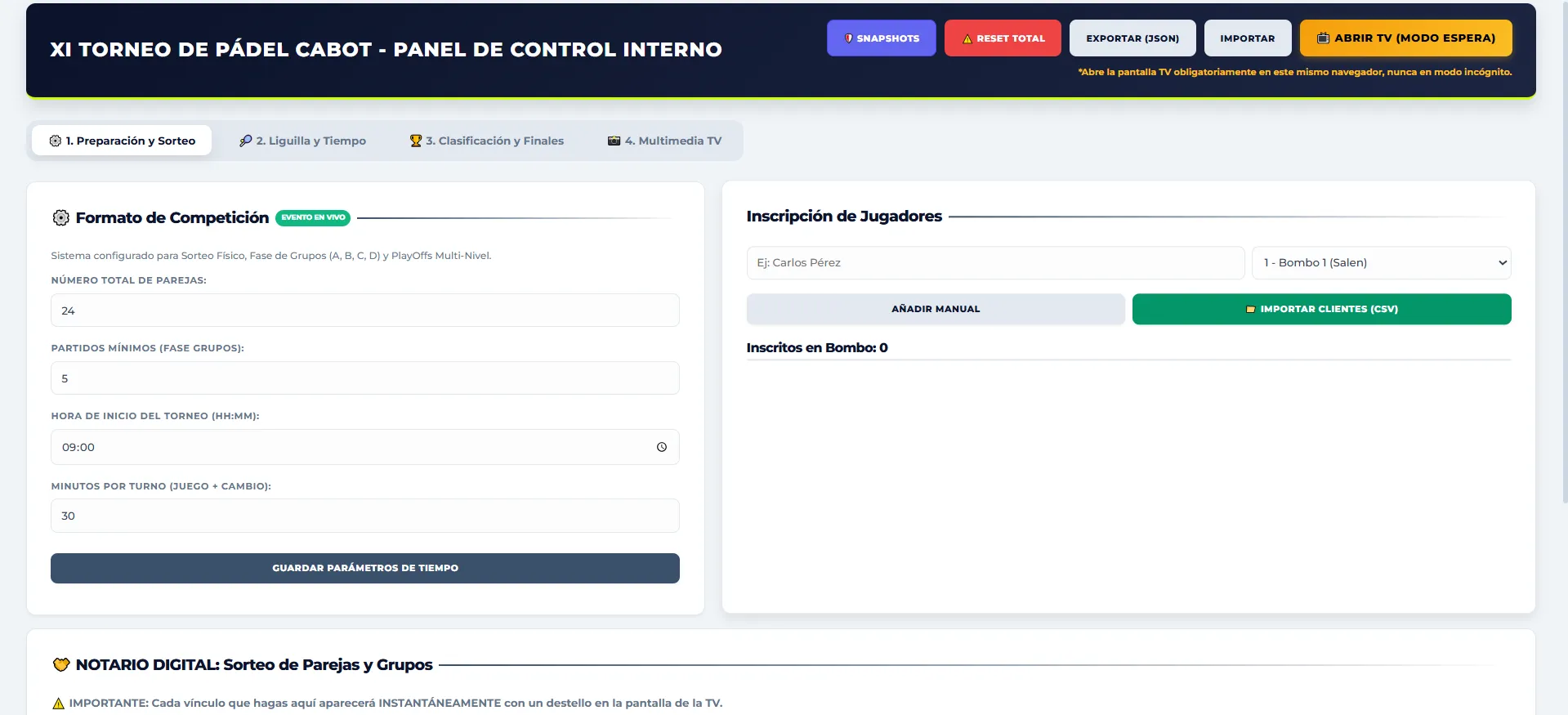Click the Inscritos en Bombo: 0 text
This screenshot has width=1568, height=715.
click(x=817, y=347)
